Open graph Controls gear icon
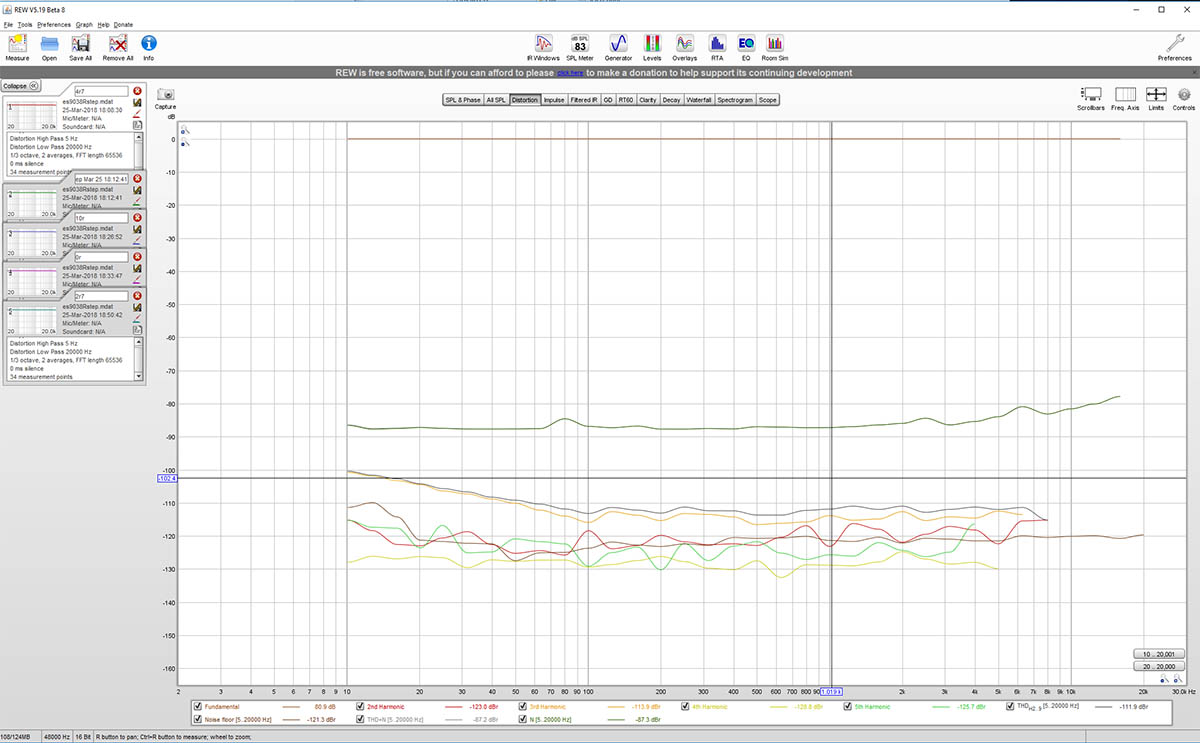1200x743 pixels. (1184, 95)
